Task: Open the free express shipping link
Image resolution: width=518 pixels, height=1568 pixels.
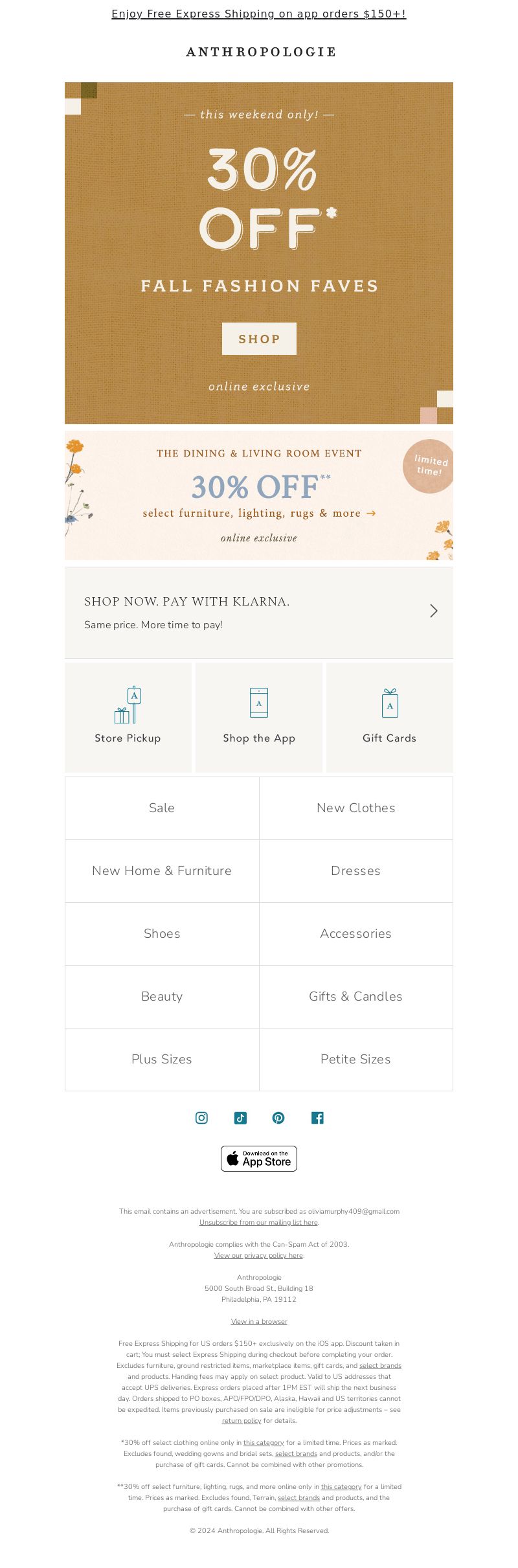Action: click(x=259, y=14)
